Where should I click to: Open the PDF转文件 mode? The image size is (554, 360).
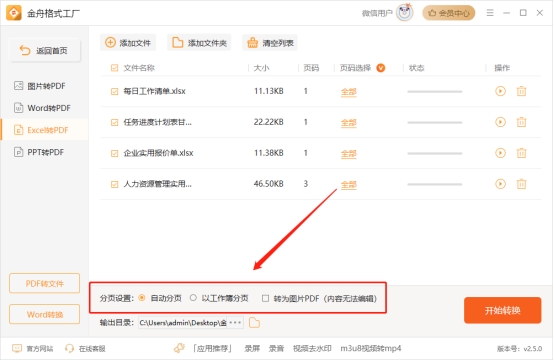pyautogui.click(x=45, y=283)
